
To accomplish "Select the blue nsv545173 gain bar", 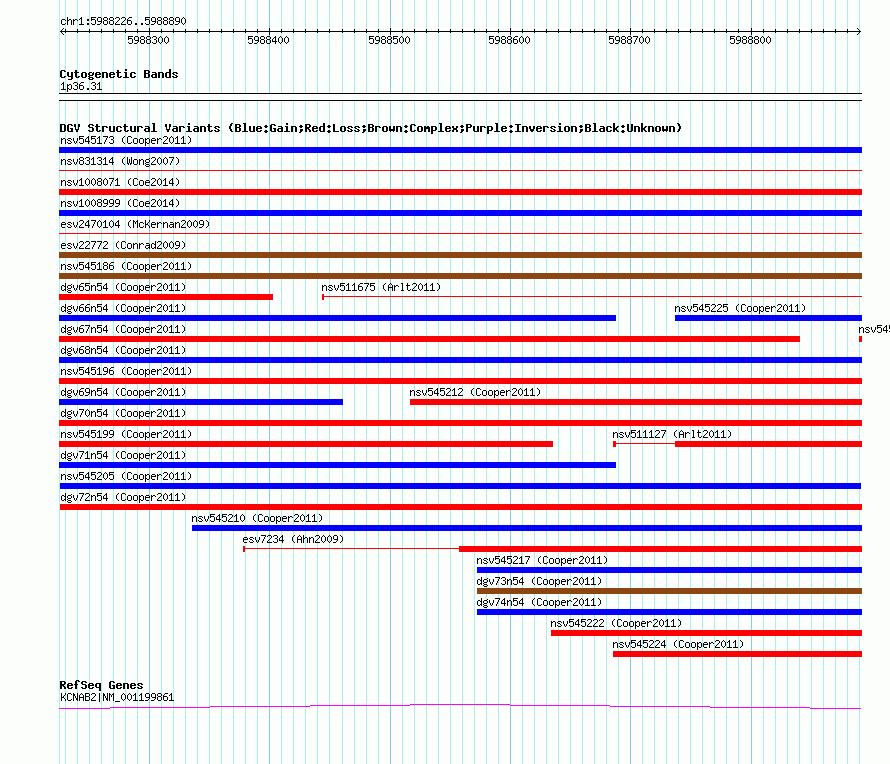I will pos(460,150).
